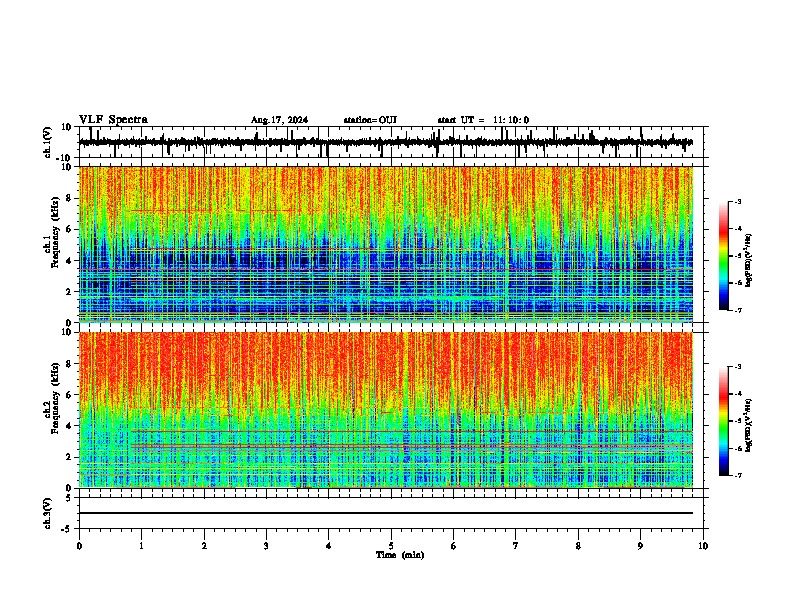Click the 6 kHz tick on ch.1 spectrogram
Image resolution: width=792 pixels, height=612 pixels.
point(70,229)
